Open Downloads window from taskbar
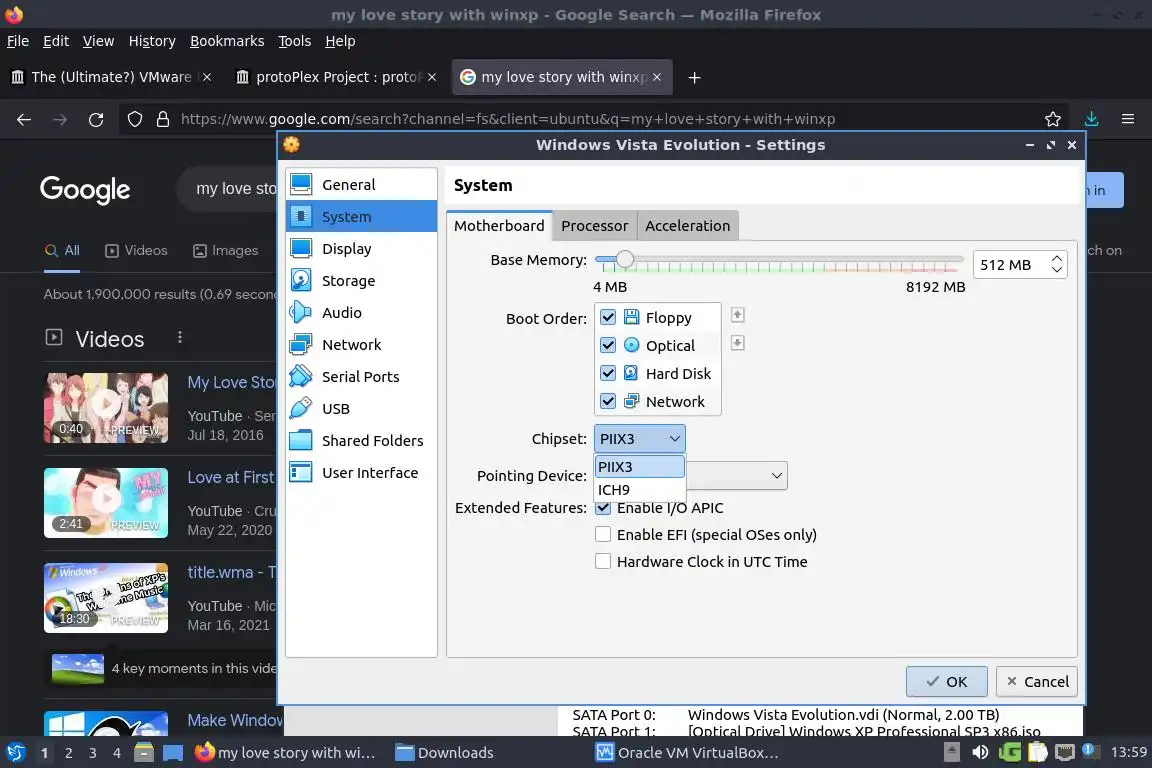 (x=444, y=752)
